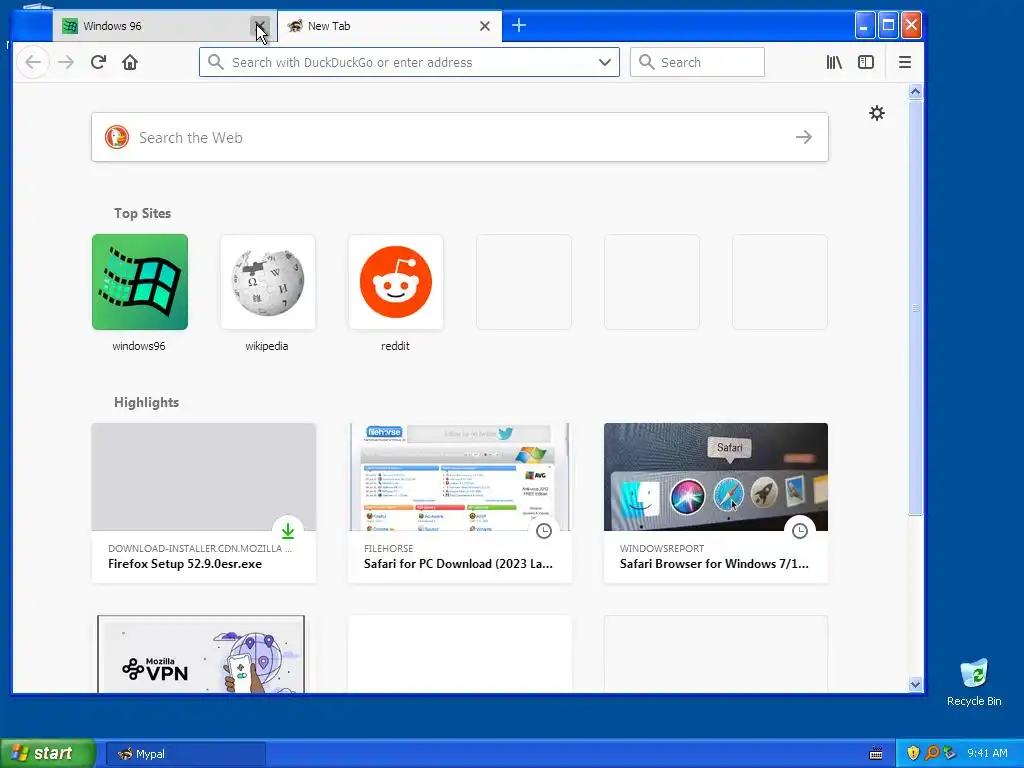Click the Filehorse screenshot thumbnail
1024x768 pixels.
(x=460, y=477)
